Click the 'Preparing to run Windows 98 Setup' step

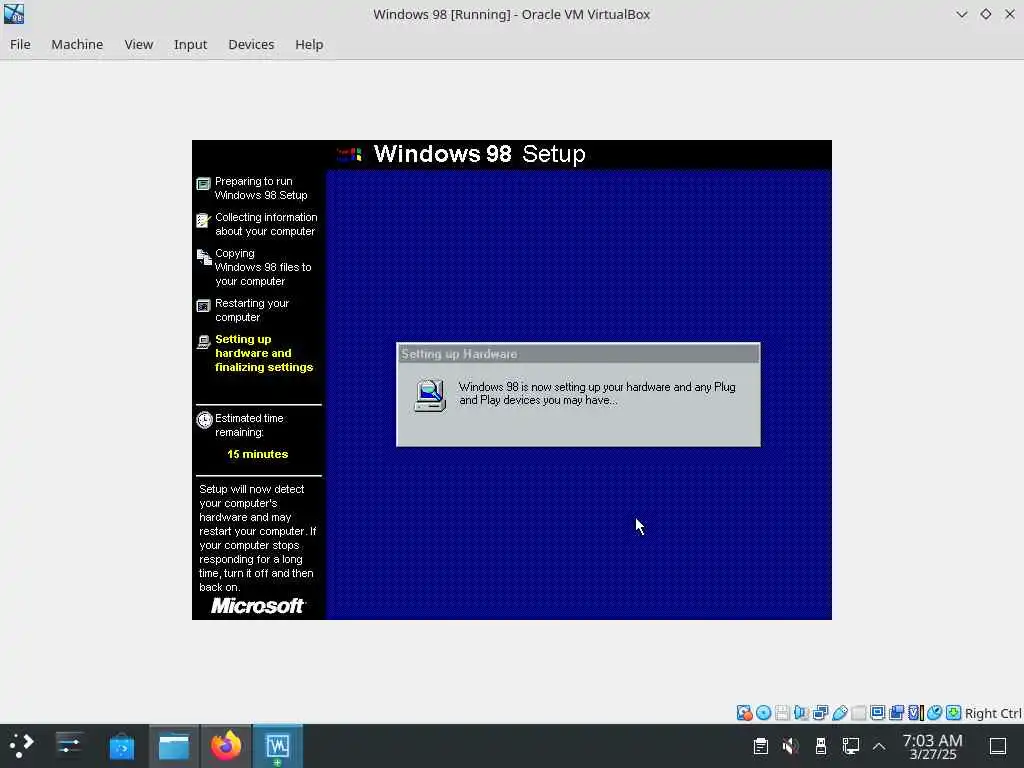[x=261, y=188]
